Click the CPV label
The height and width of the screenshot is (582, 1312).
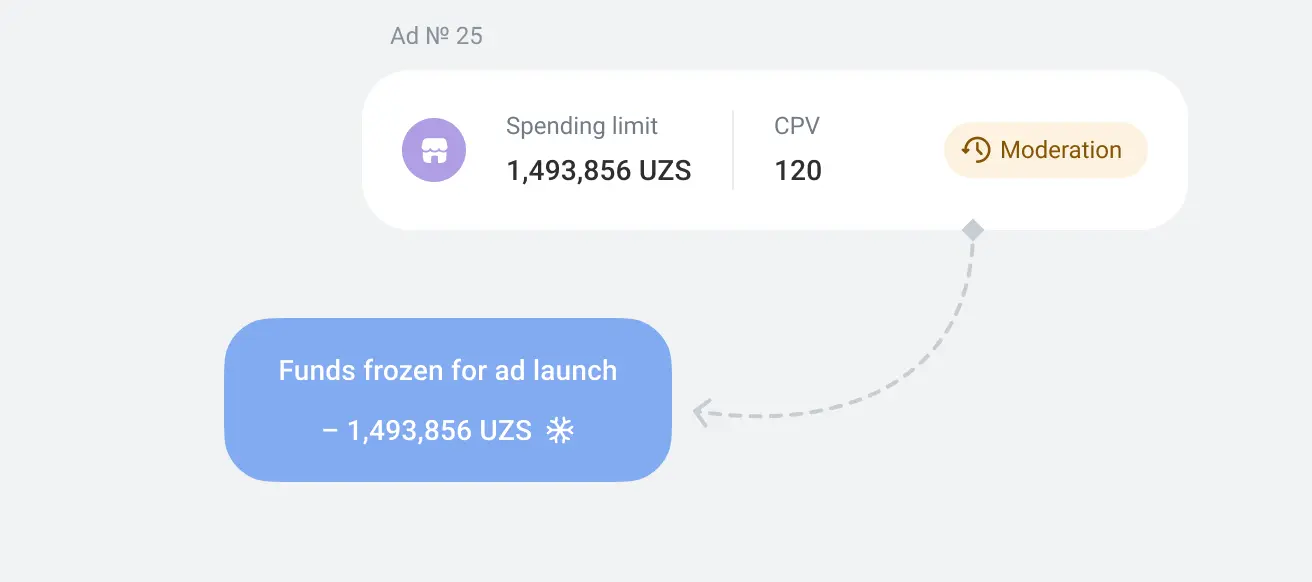[x=797, y=127]
